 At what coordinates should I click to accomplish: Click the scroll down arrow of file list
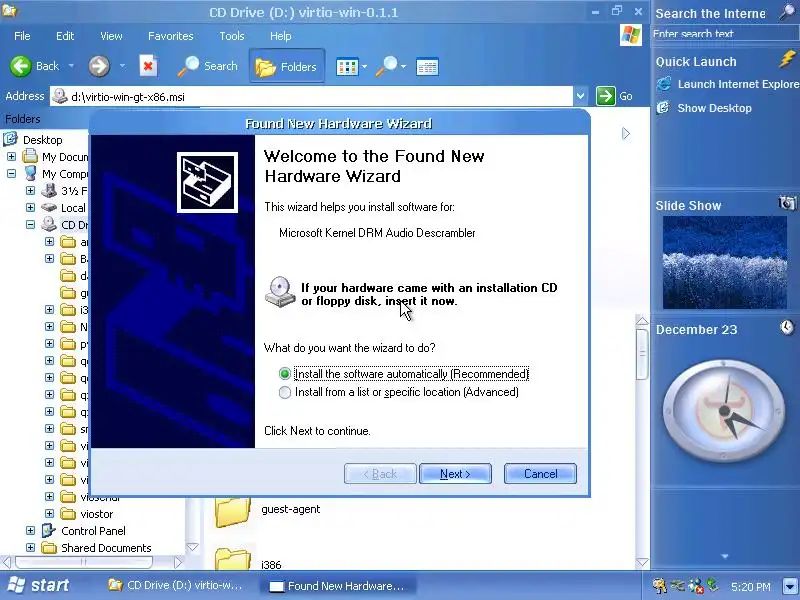(x=642, y=562)
